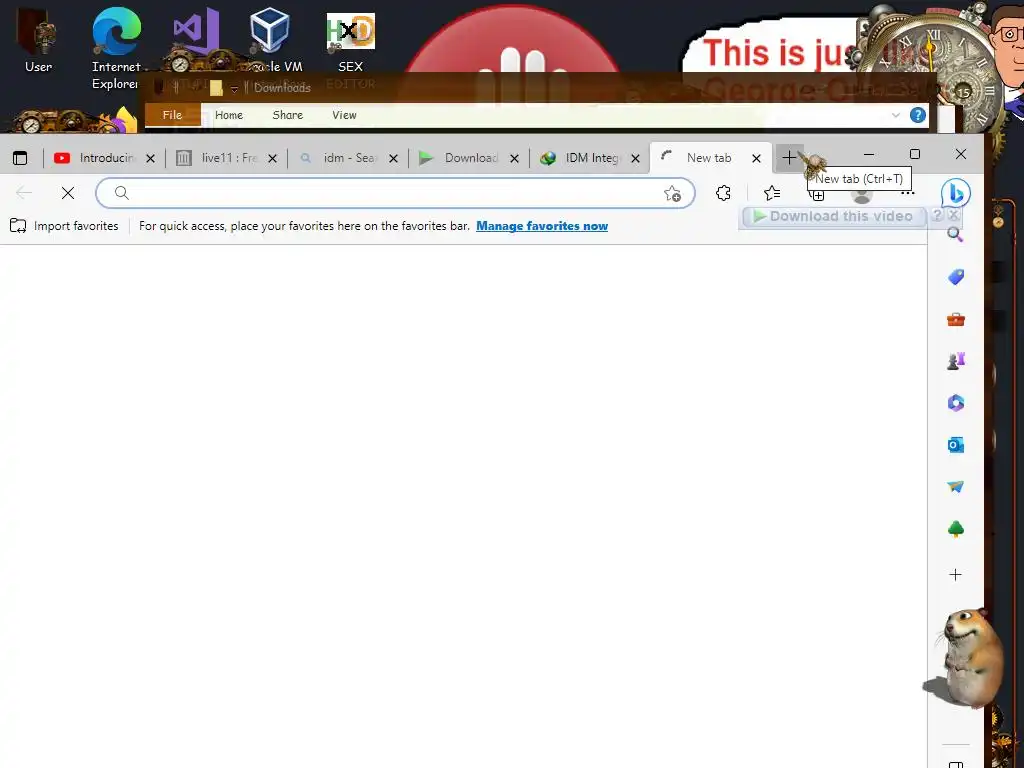1024x768 pixels.
Task: Close the IDM Integration tab
Action: pos(635,158)
